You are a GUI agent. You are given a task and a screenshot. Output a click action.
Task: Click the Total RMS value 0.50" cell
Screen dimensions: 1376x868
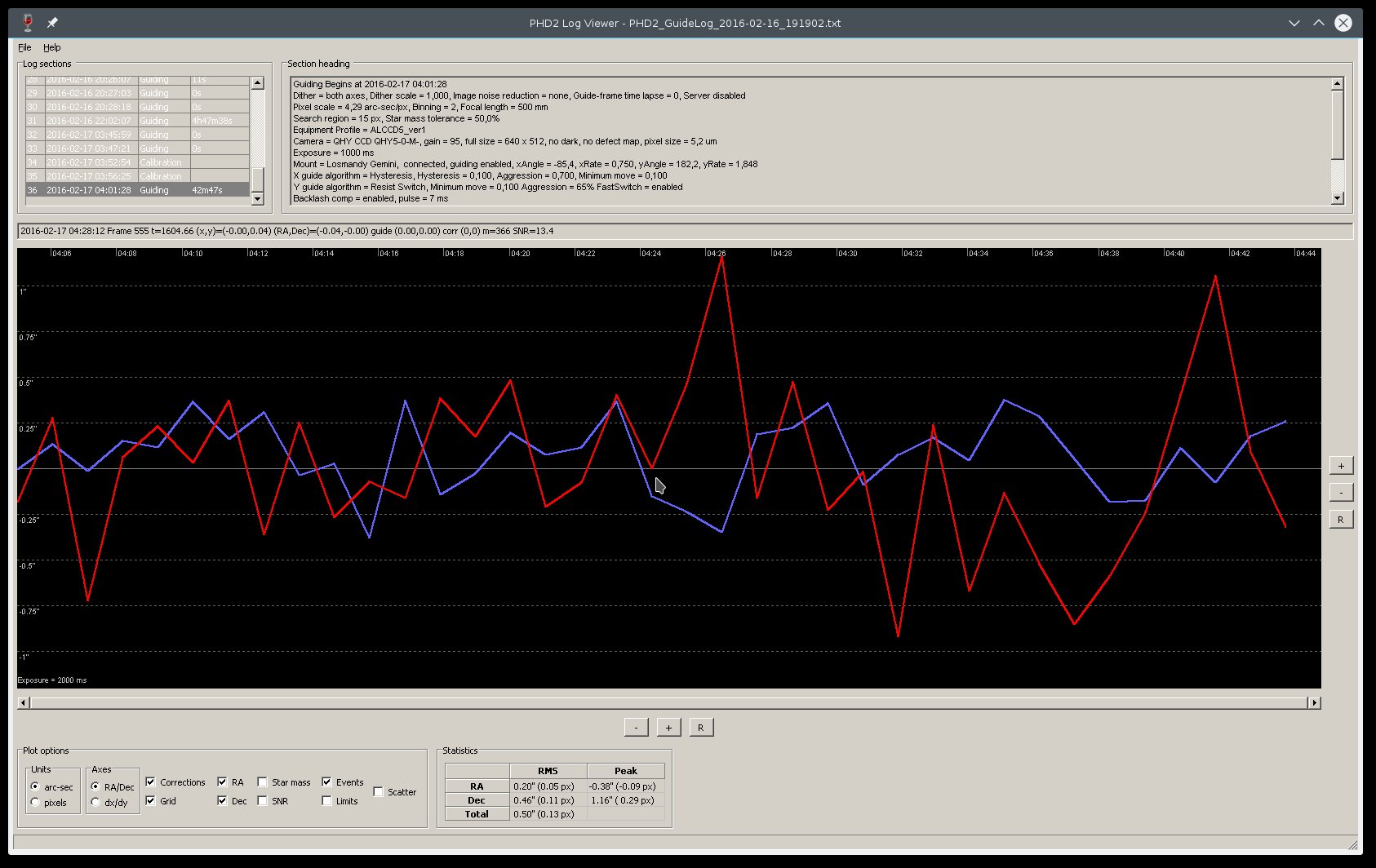(548, 814)
